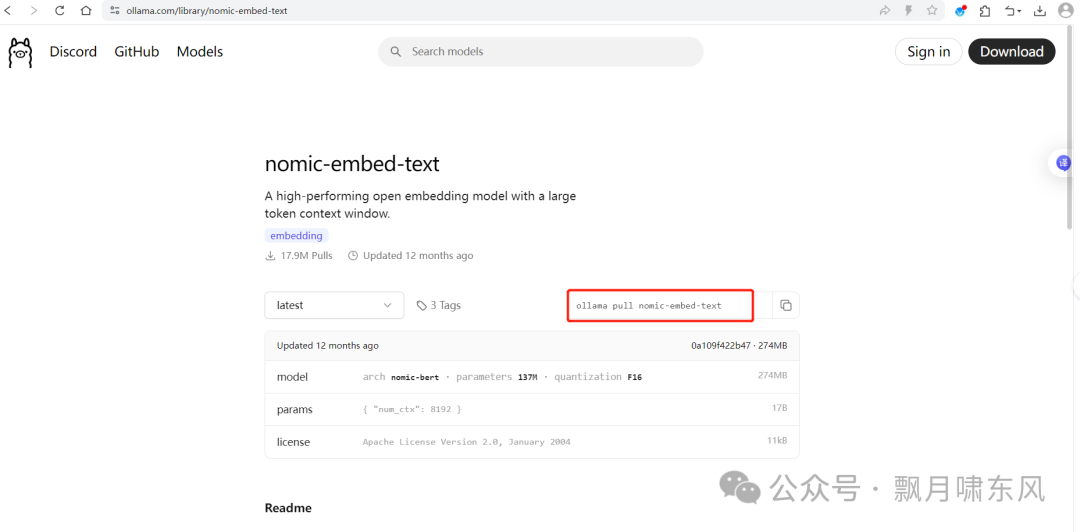Click Apache License Version 2.0 text
Viewport: 1080px width, 532px height.
tap(466, 442)
